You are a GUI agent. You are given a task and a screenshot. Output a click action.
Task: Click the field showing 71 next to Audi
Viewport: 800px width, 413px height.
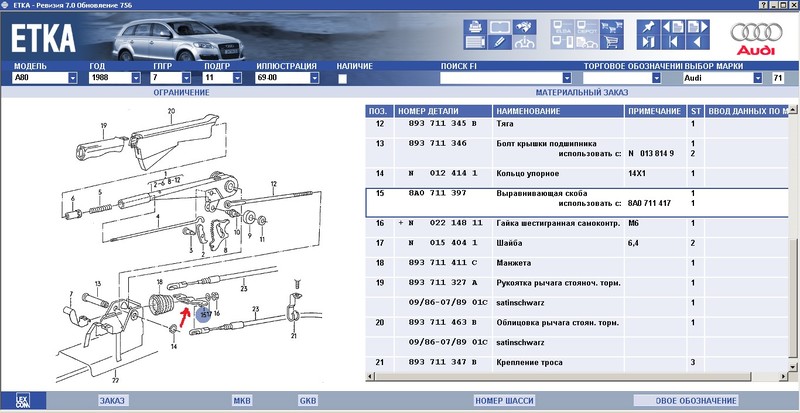778,78
